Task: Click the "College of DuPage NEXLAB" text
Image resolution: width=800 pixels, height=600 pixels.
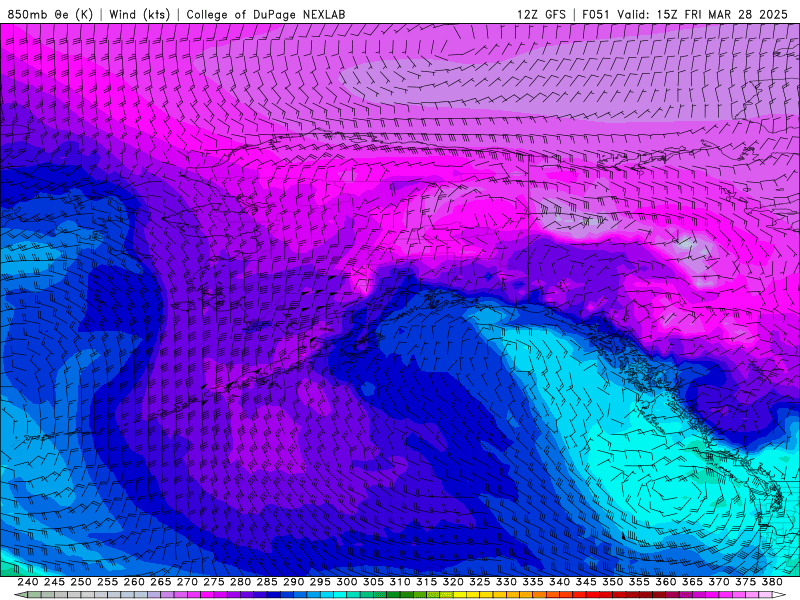Action: point(266,14)
